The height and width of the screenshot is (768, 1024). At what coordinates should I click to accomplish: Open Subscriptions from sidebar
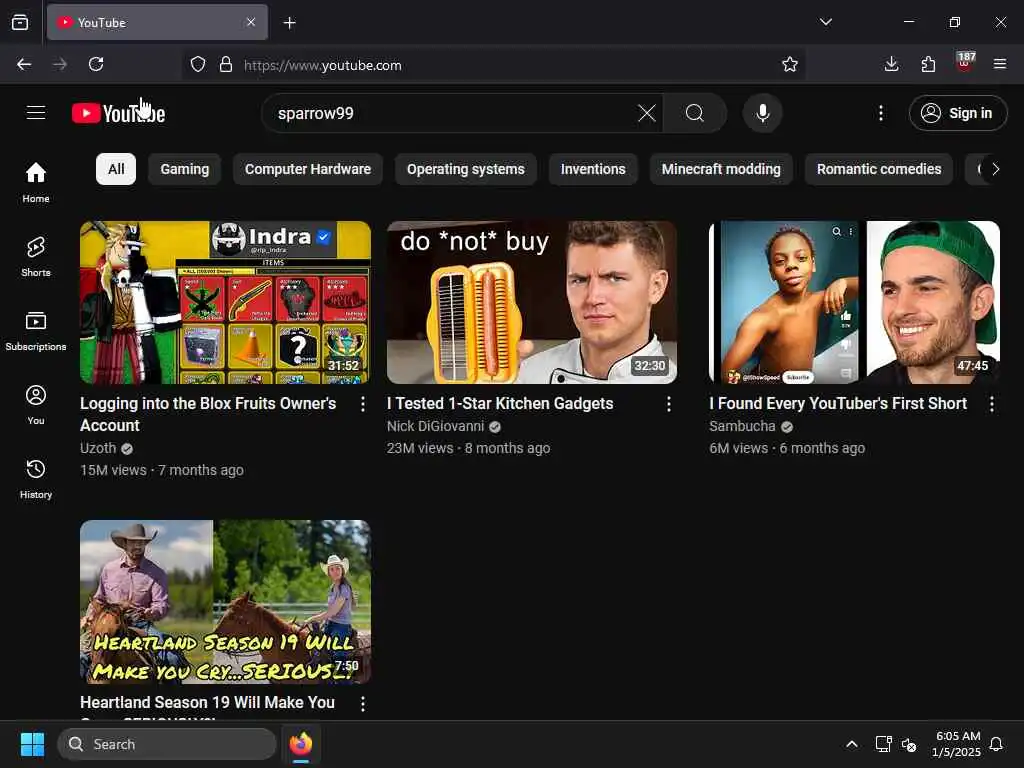[x=36, y=330]
